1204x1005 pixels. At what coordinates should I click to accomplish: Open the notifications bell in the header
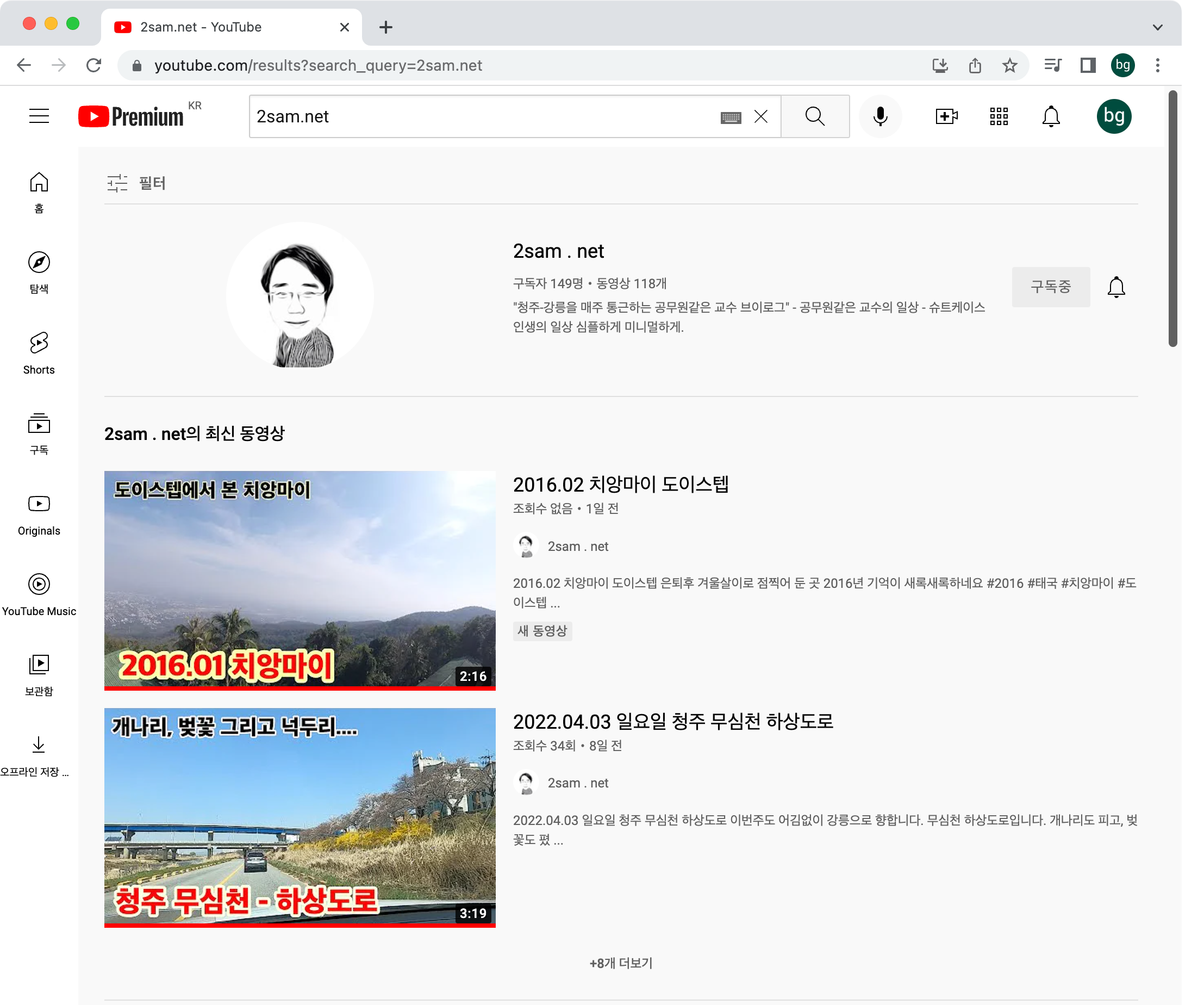click(x=1050, y=116)
